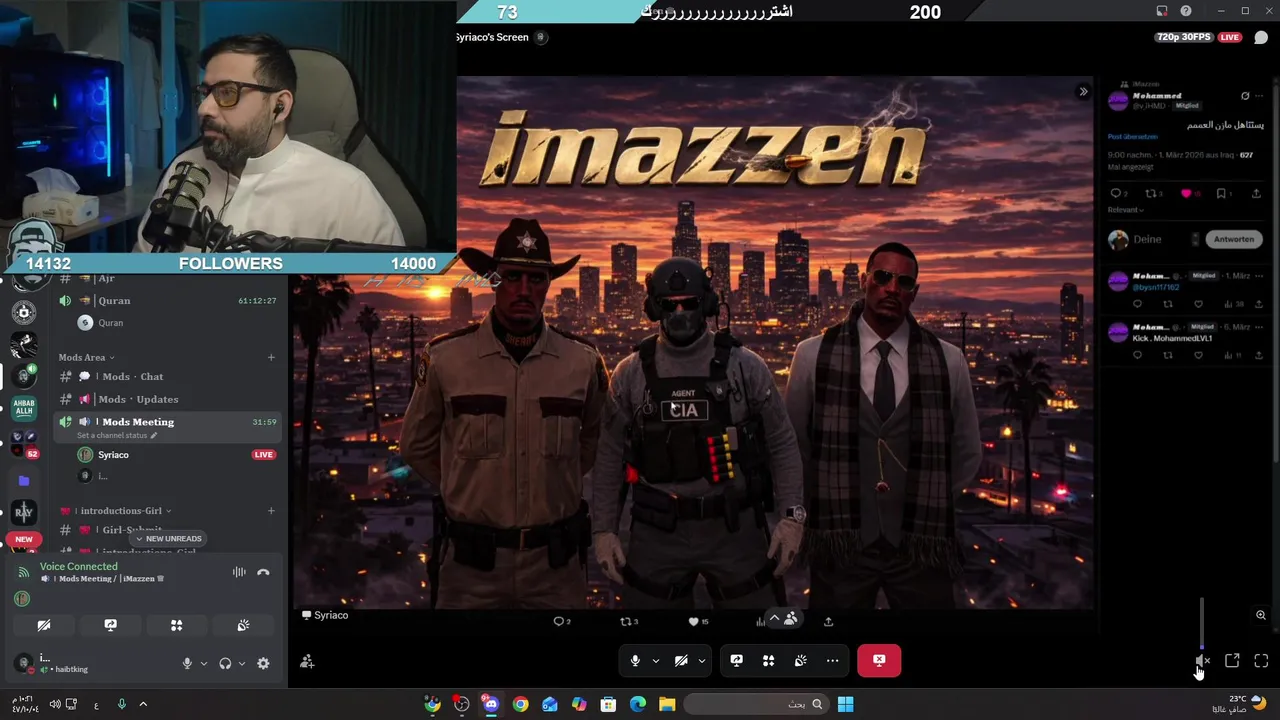Open Discord help question mark icon
This screenshot has height=720, width=1280.
pyautogui.click(x=1186, y=11)
